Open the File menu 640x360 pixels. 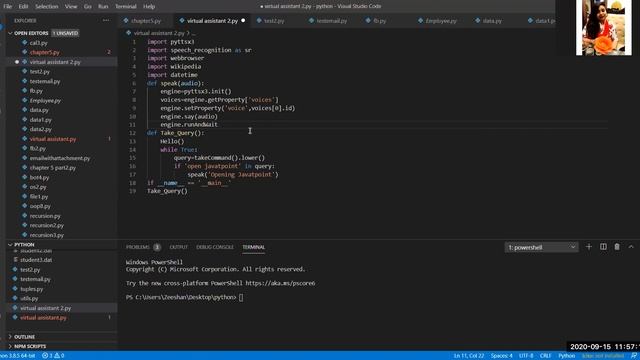[x=7, y=7]
